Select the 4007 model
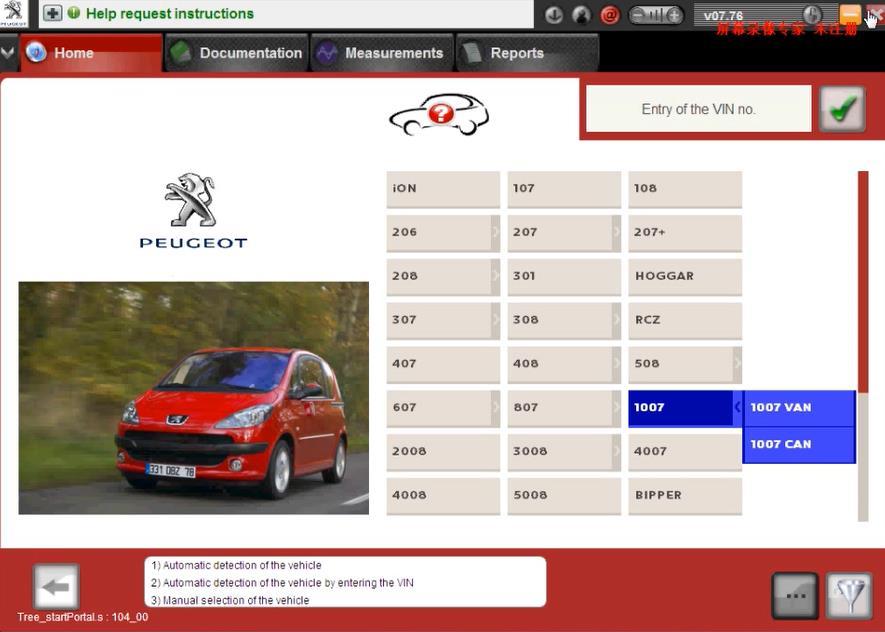Viewport: 885px width, 632px height. point(685,451)
